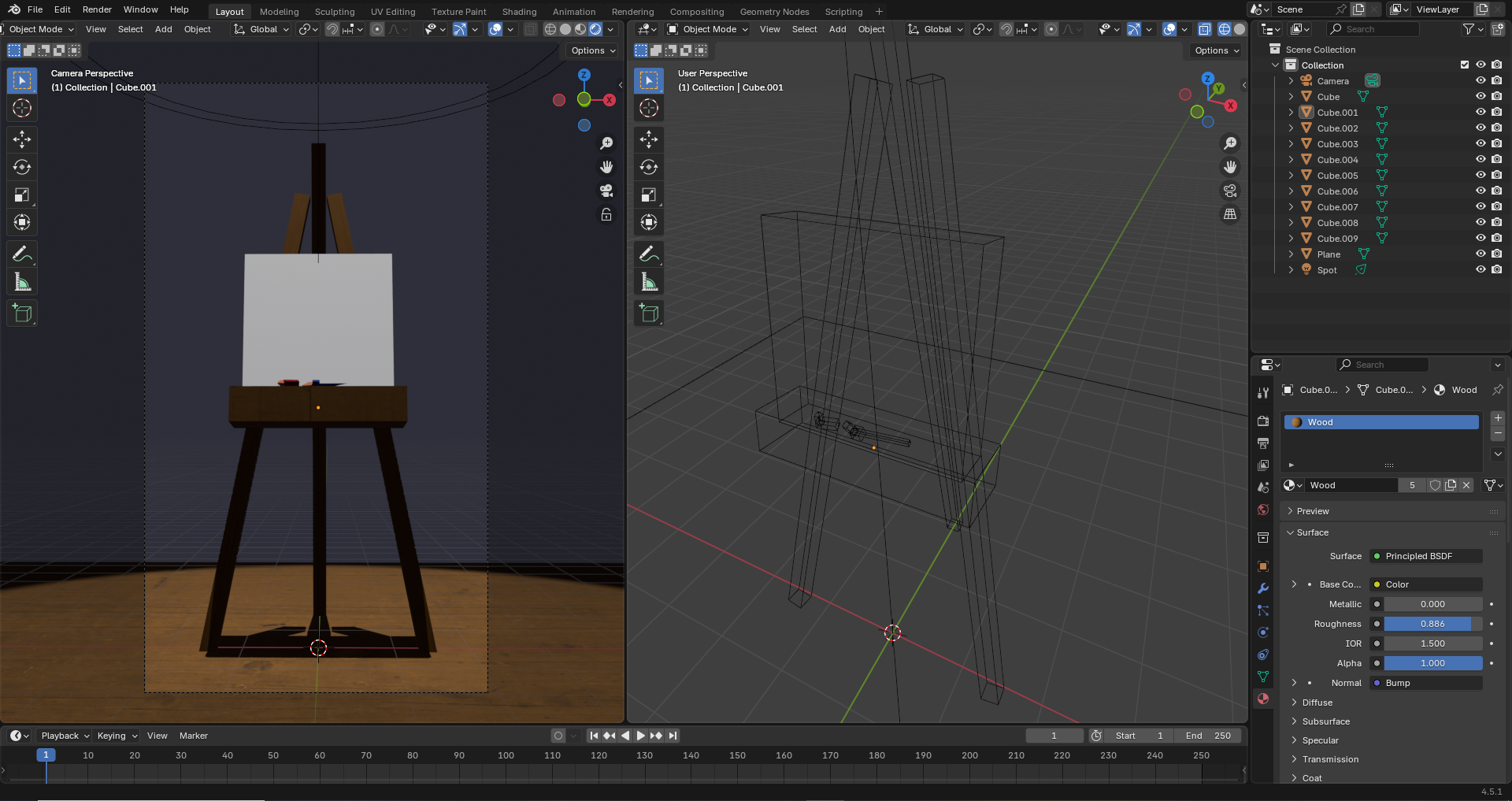Activate the Measure tool in right viewport
1512x801 pixels.
tap(649, 282)
